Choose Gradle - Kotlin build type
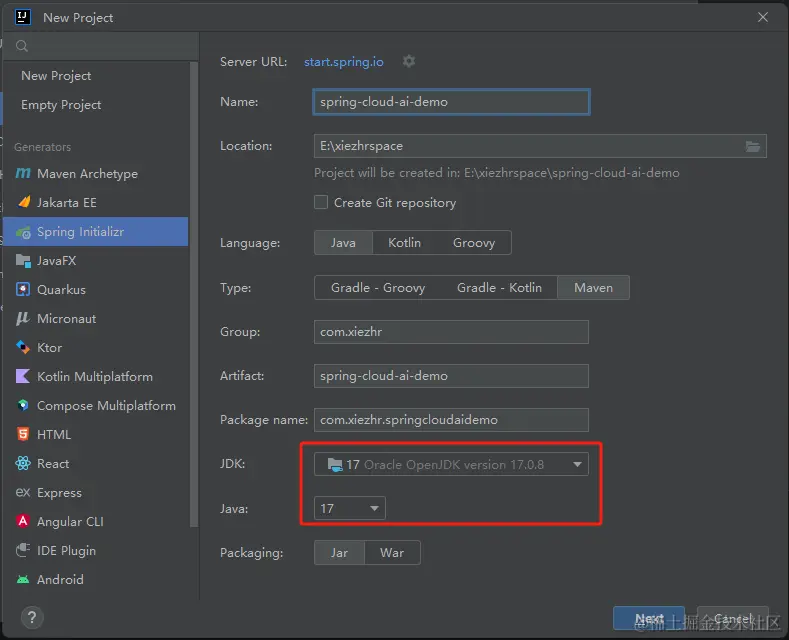This screenshot has height=640, width=789. point(499,288)
